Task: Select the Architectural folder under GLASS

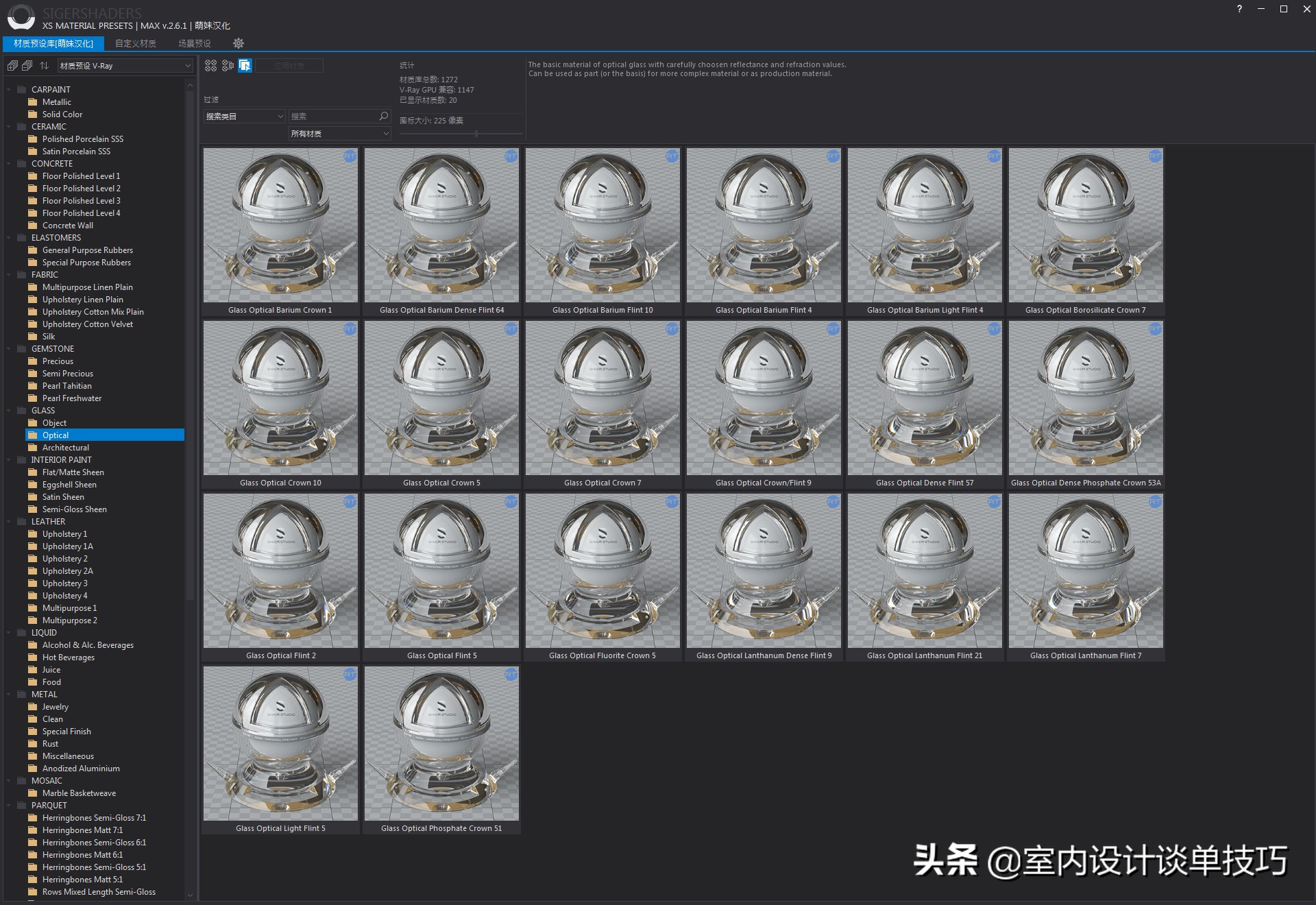Action: [x=65, y=447]
